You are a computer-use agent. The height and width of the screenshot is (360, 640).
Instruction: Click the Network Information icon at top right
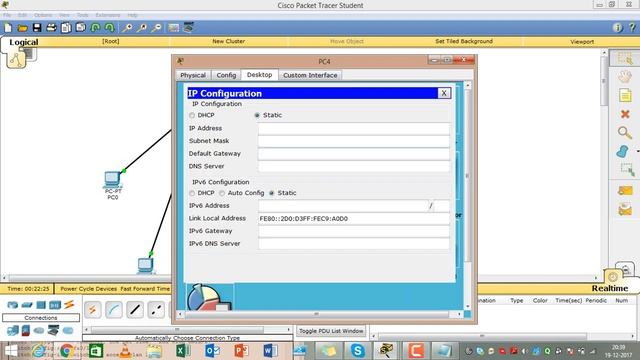(x=617, y=28)
